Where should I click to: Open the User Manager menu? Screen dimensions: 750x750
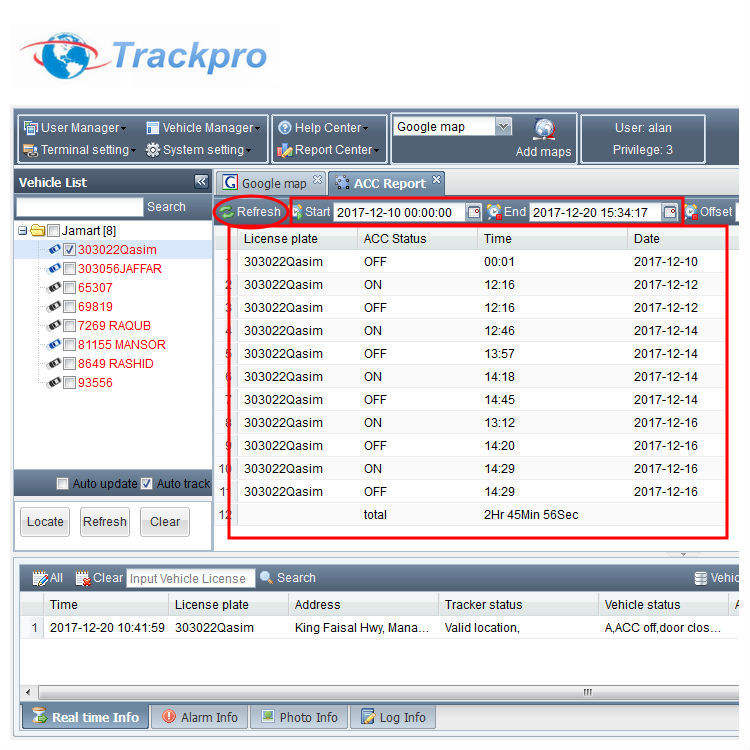click(x=75, y=128)
